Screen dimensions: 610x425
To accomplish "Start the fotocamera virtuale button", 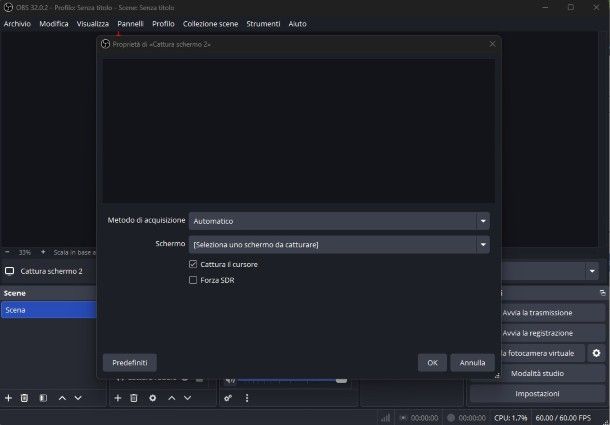I will coord(543,353).
